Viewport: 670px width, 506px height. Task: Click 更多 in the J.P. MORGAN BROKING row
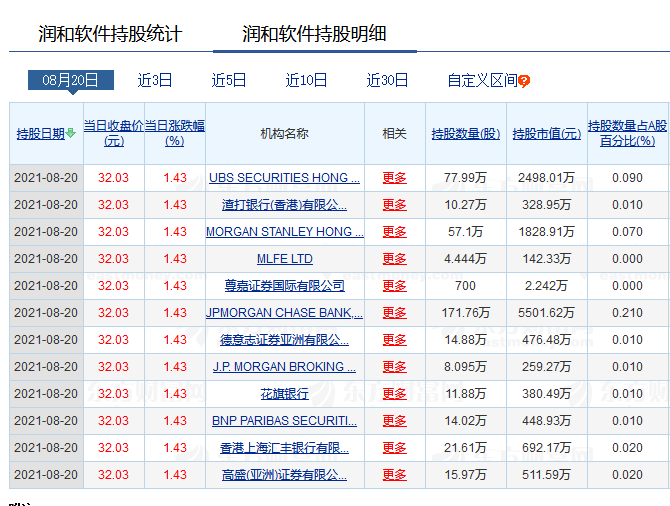pos(394,367)
